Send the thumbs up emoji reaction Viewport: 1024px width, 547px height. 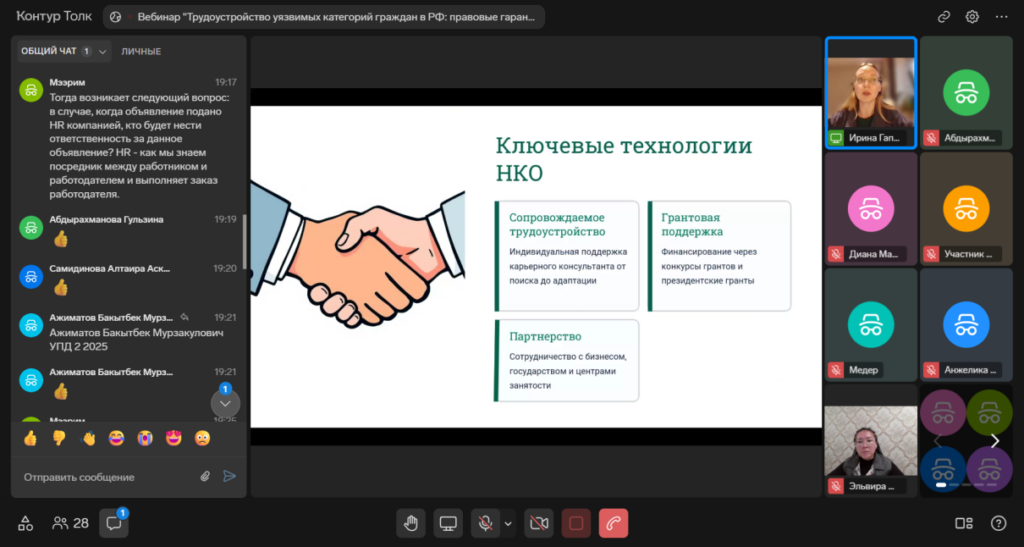point(30,438)
